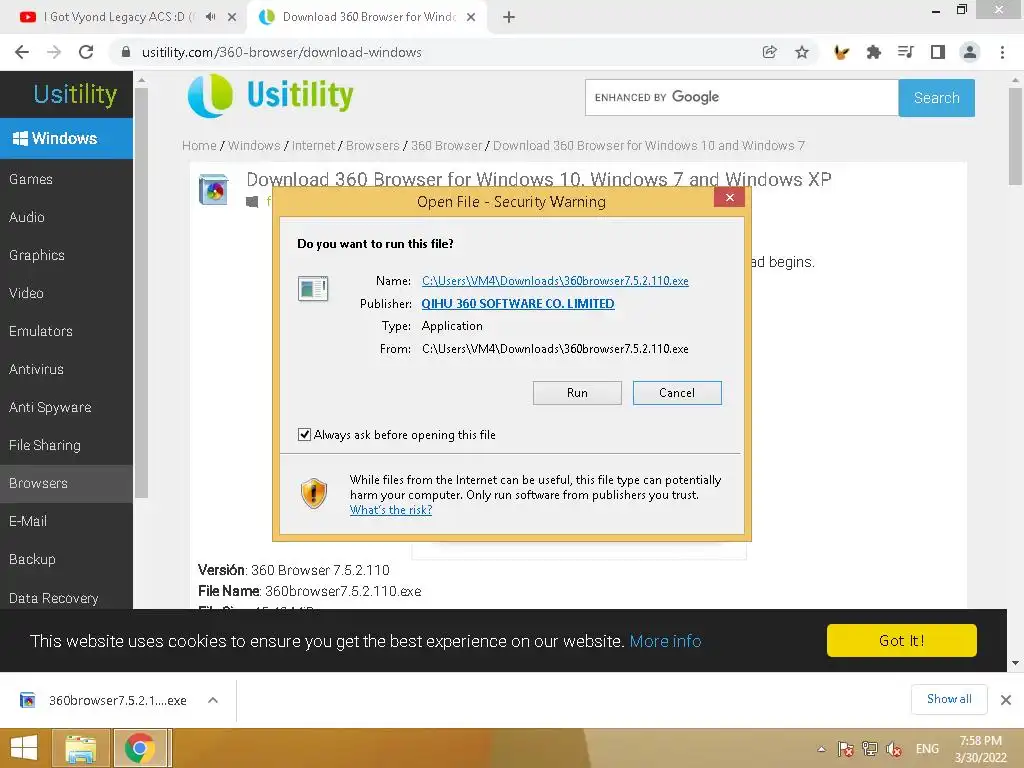Screen dimensions: 1024x768
Task: Go back in Chrome
Action: 22,52
